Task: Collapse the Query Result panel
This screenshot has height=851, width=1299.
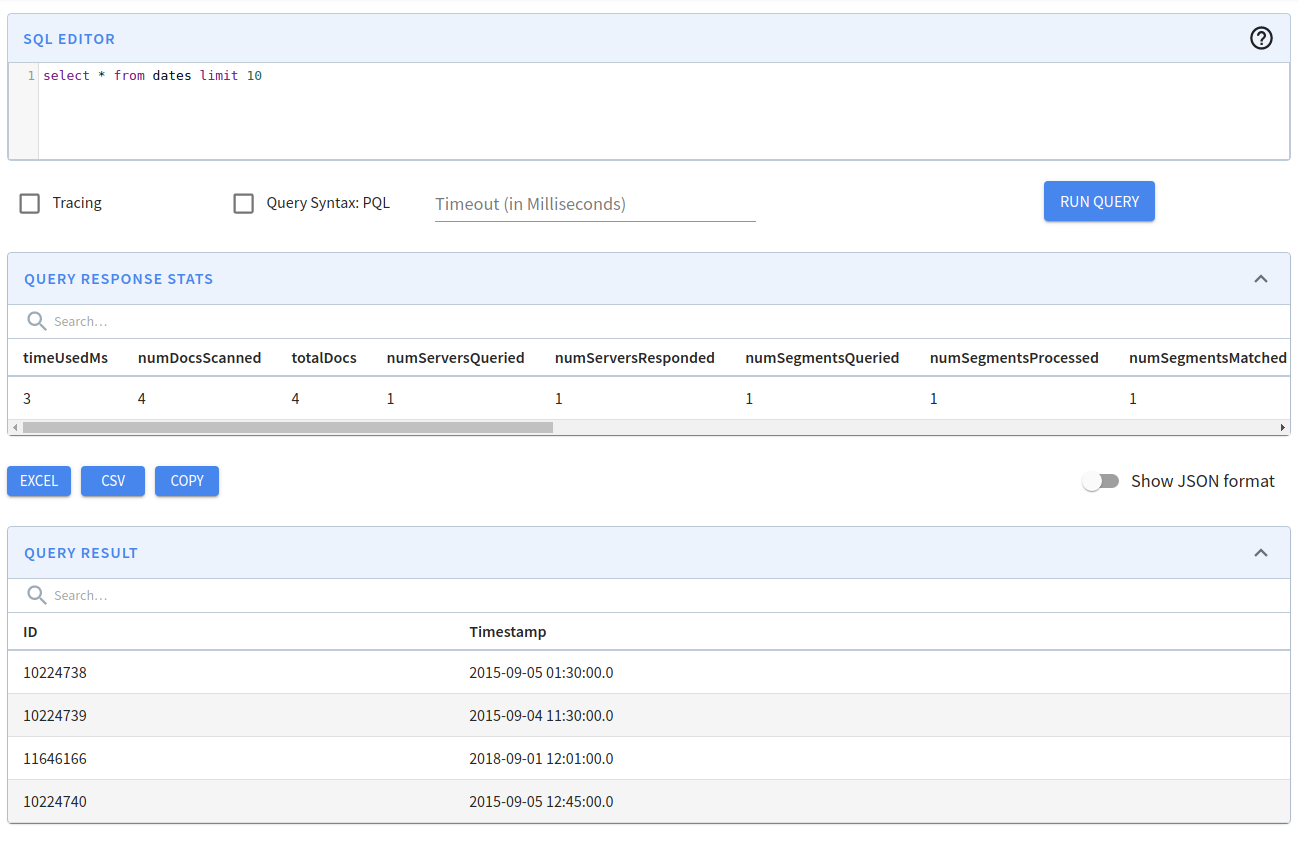Action: (x=1261, y=553)
